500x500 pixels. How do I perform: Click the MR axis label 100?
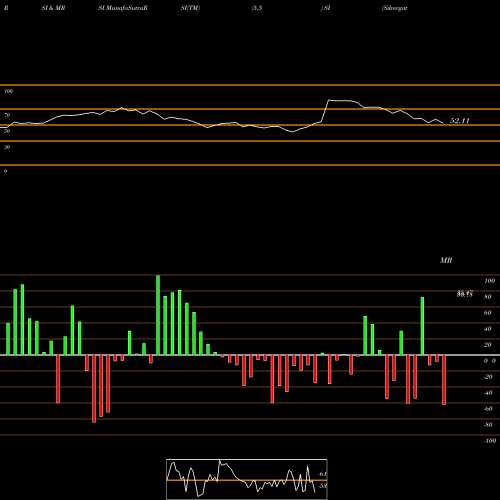click(x=489, y=281)
